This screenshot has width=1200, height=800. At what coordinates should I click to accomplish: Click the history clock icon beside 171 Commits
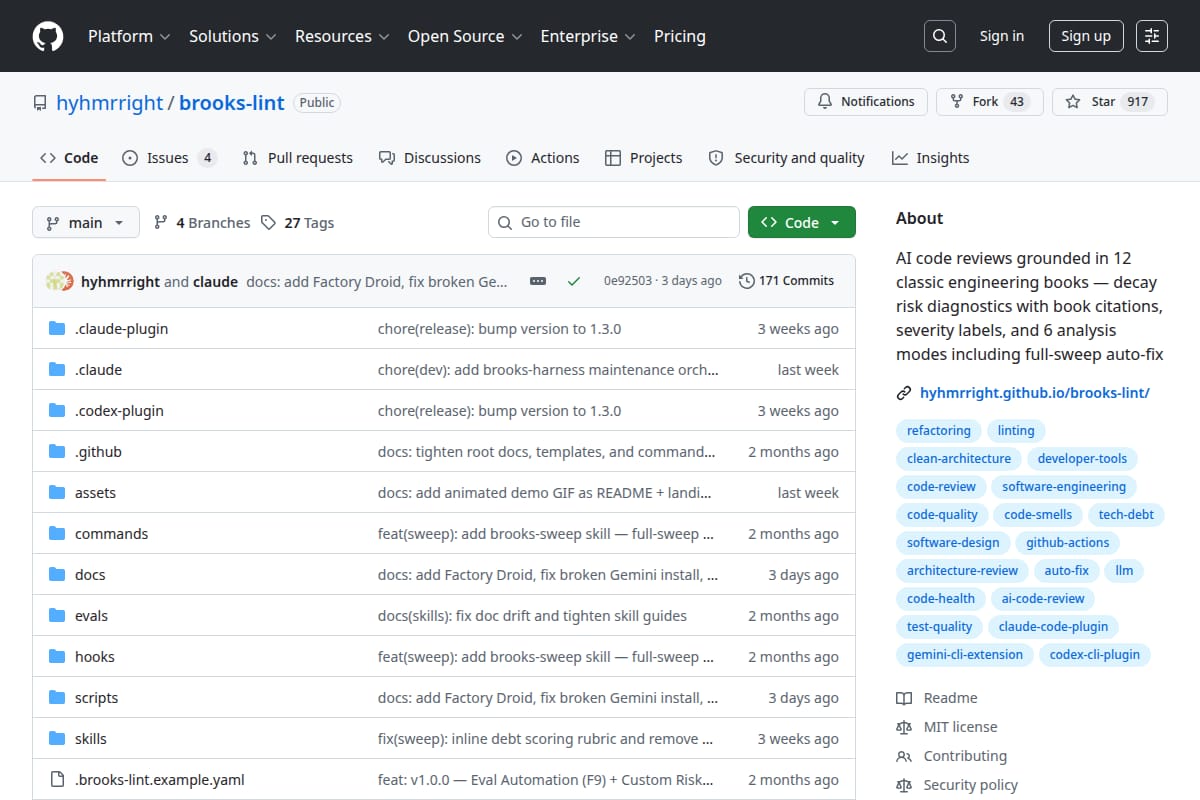click(x=746, y=281)
